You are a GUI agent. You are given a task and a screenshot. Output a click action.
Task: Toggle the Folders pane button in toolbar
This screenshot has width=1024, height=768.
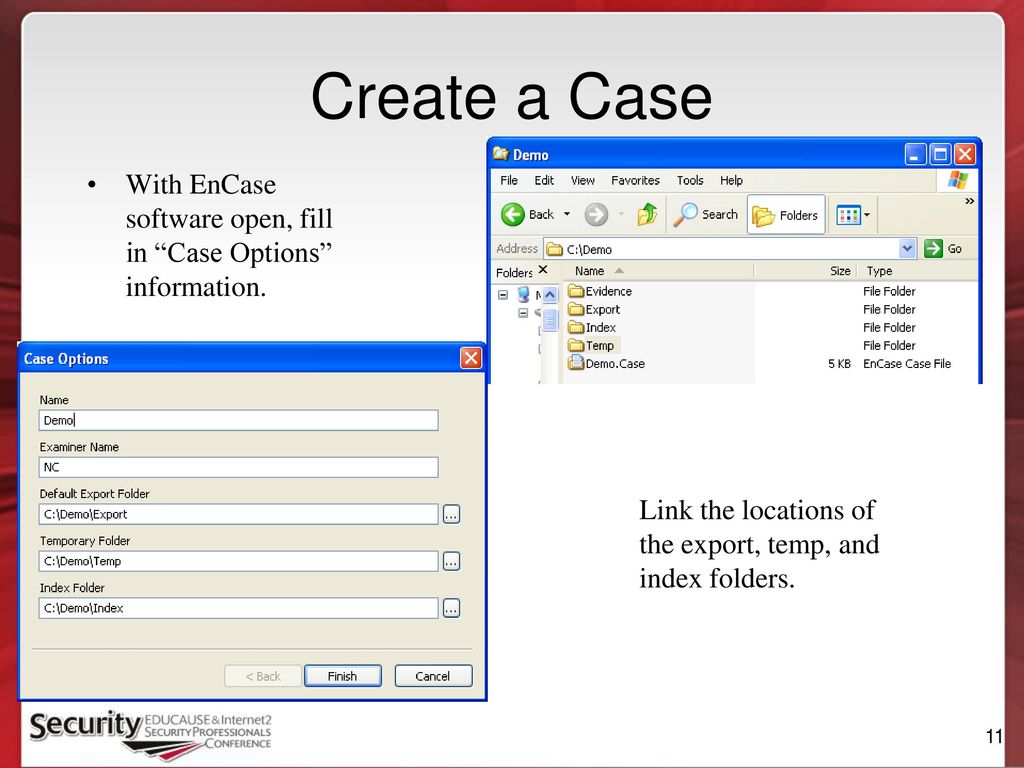tap(786, 215)
